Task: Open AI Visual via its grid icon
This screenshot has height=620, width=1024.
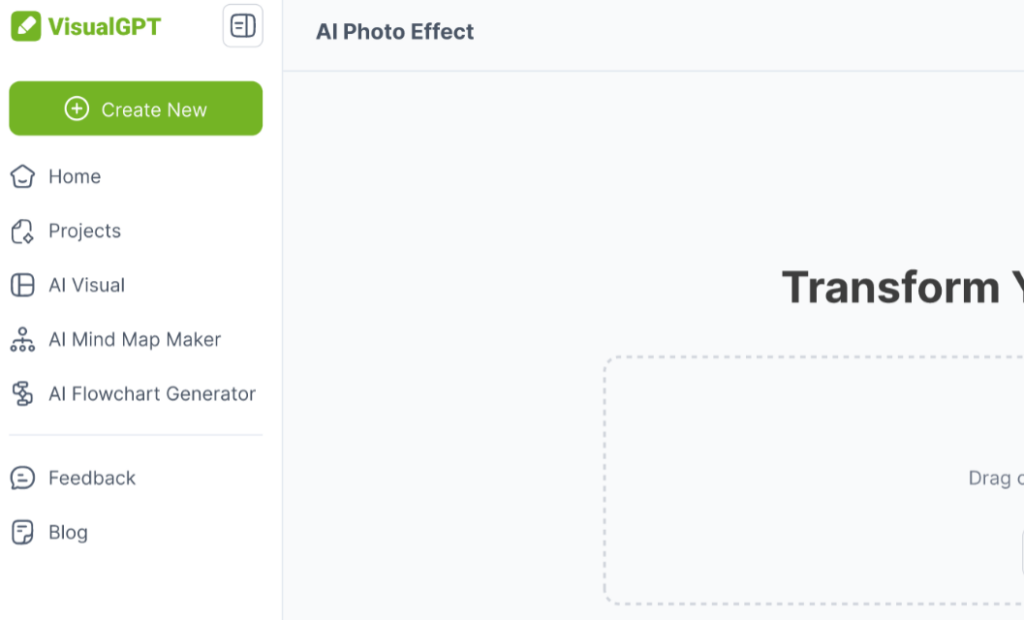Action: 20,285
